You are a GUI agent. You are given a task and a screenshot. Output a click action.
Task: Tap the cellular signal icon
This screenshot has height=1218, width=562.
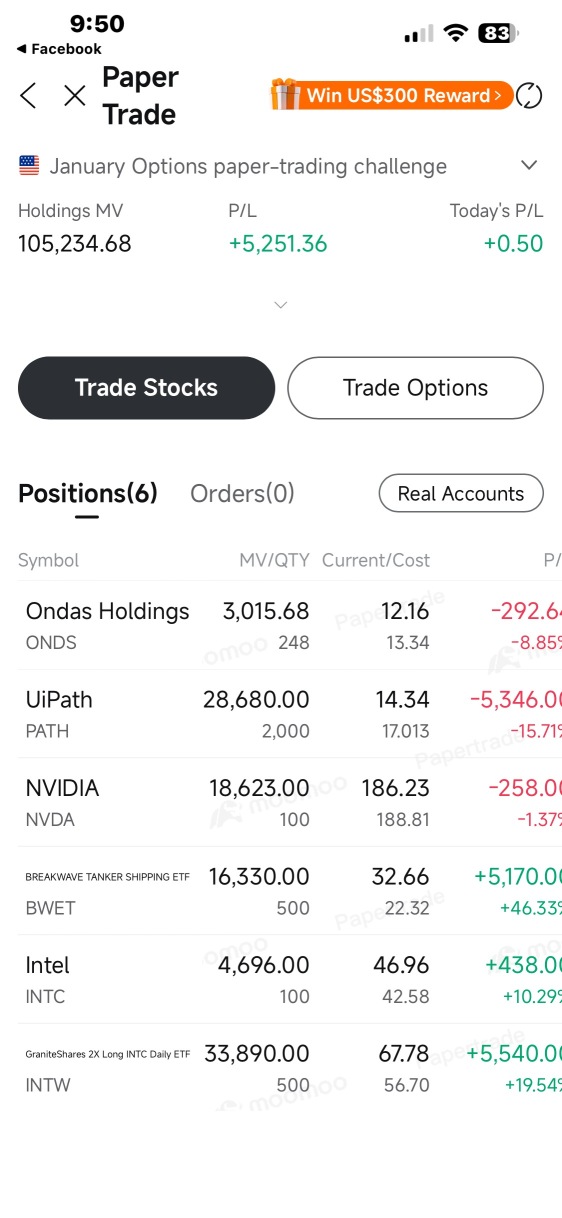point(418,34)
